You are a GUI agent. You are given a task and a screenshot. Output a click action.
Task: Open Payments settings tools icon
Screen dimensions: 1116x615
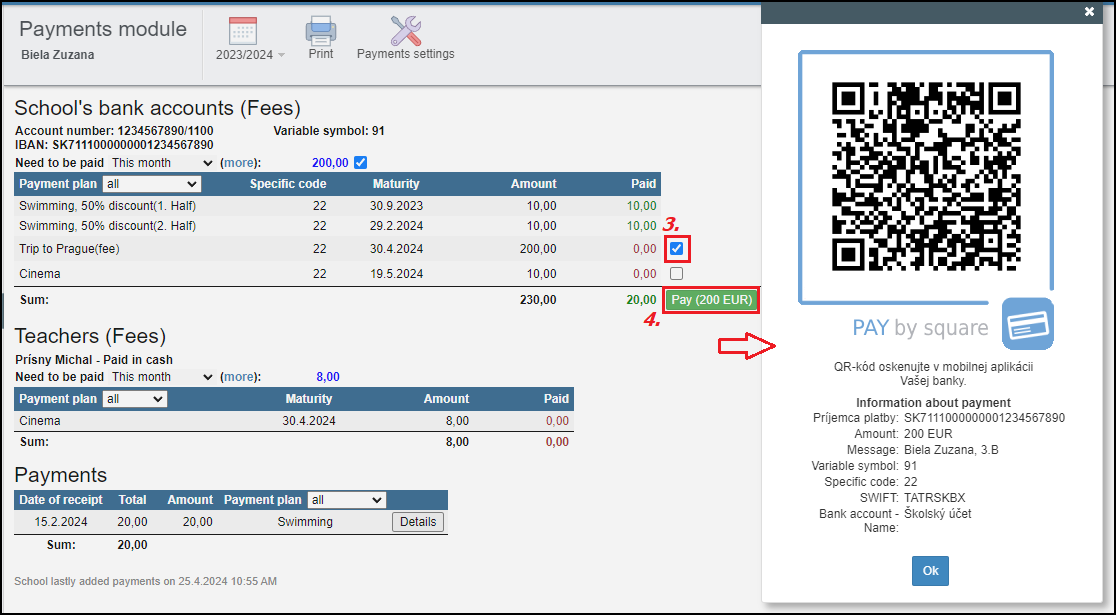(x=406, y=31)
